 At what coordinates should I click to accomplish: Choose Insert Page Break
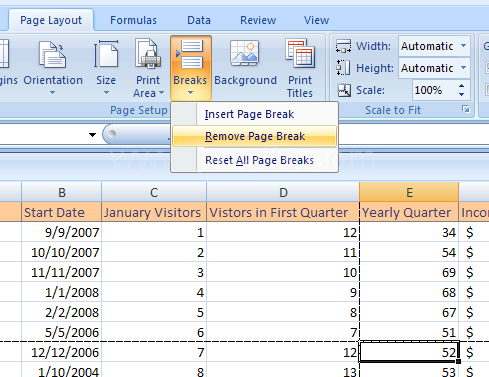click(254, 114)
